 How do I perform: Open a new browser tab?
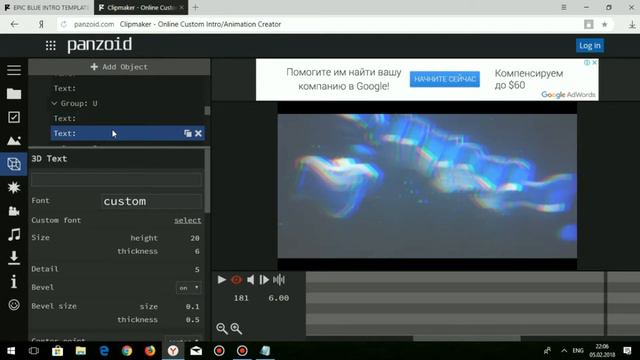[x=196, y=7]
